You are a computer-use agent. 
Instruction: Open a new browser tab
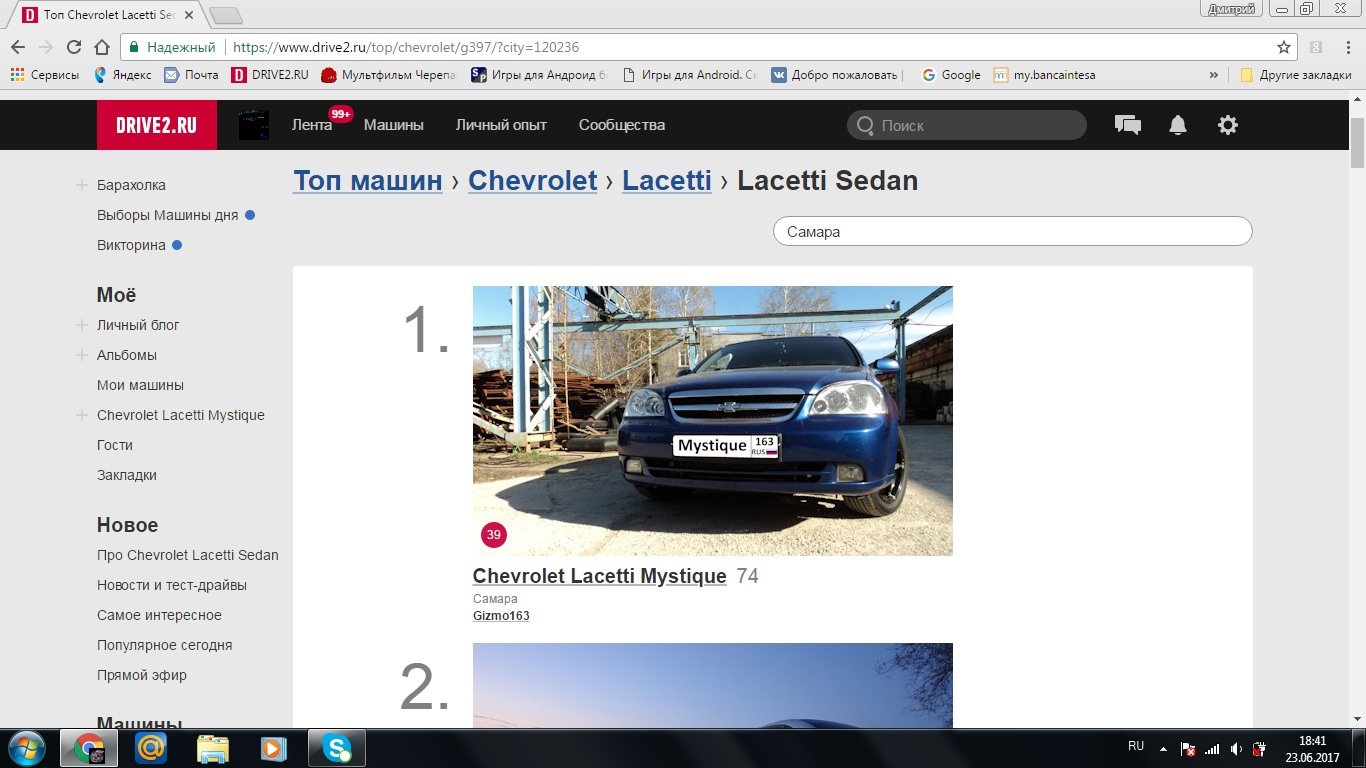(226, 15)
